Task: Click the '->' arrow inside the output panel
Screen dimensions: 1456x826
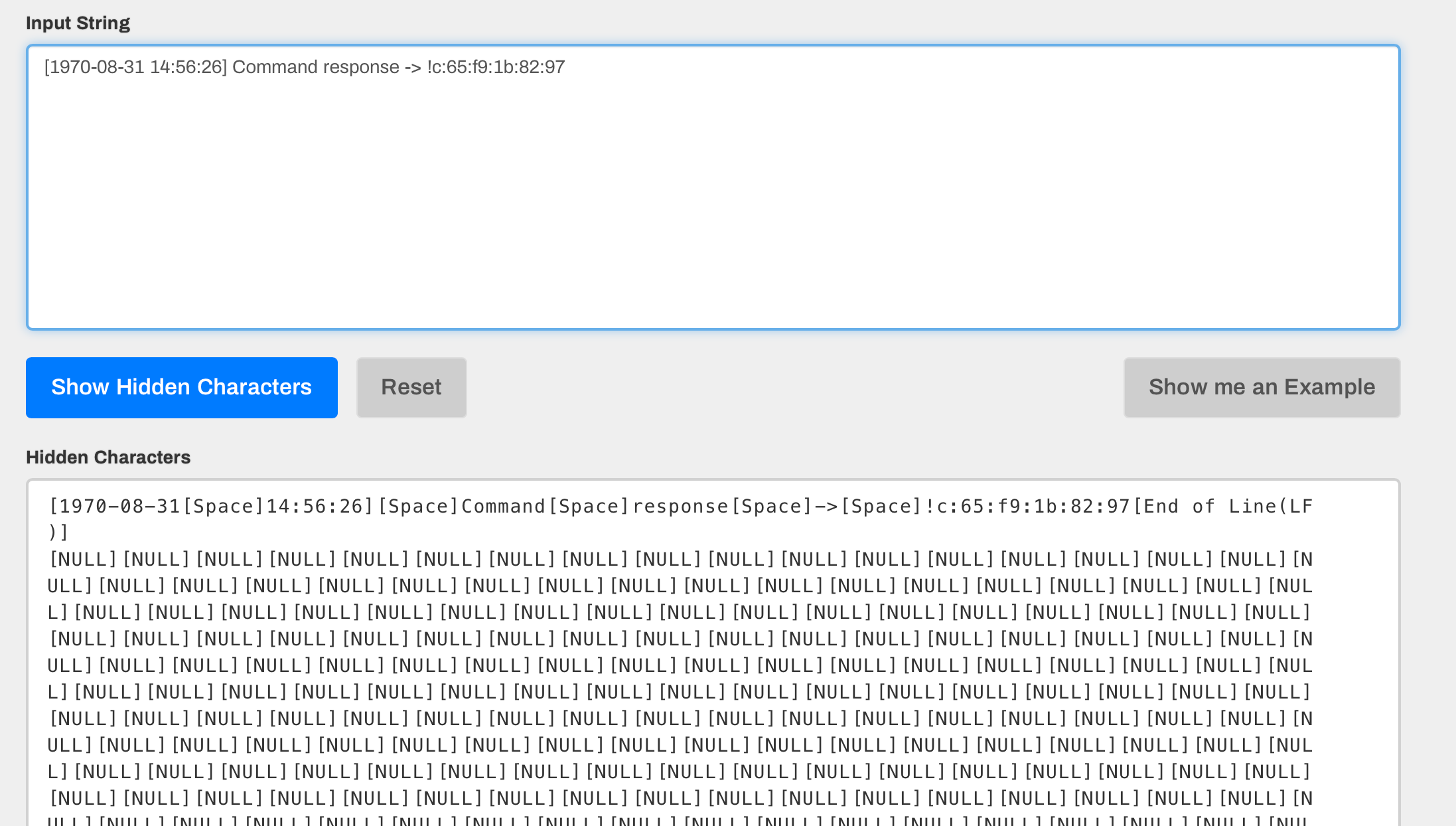Action: [x=825, y=505]
